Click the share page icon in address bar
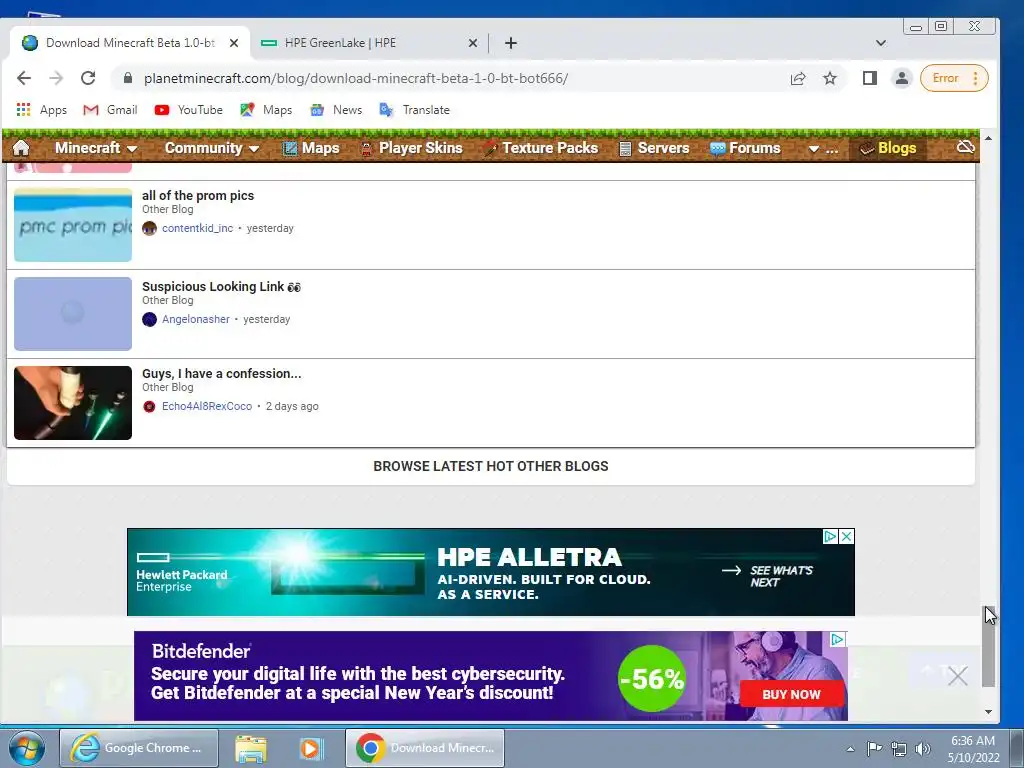 coord(798,78)
